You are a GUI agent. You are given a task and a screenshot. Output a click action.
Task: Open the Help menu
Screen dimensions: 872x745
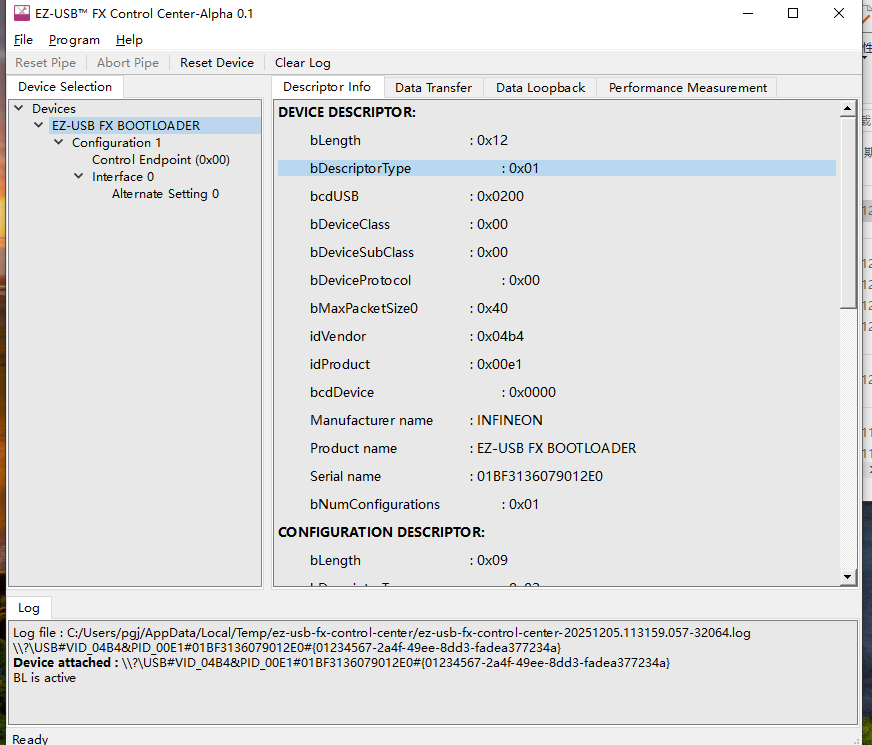pos(129,40)
